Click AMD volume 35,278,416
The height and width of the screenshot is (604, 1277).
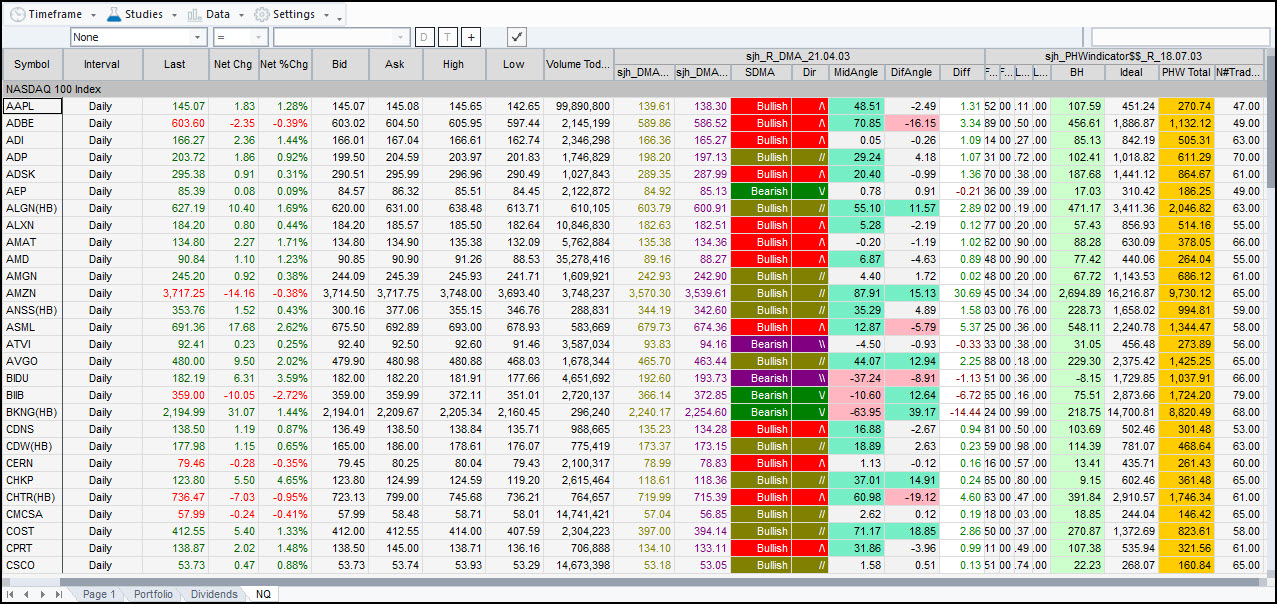click(578, 259)
